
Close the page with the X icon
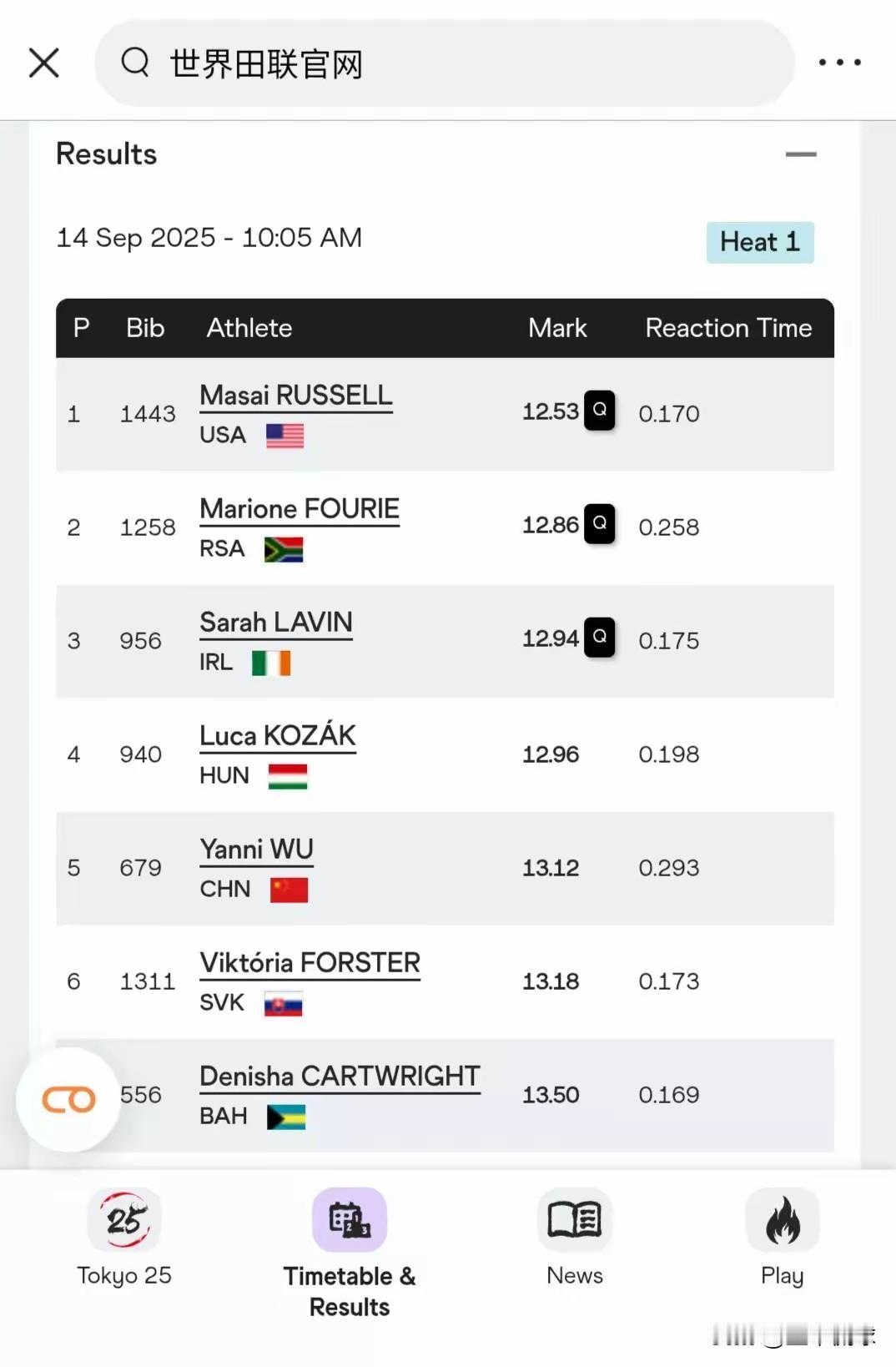(44, 63)
